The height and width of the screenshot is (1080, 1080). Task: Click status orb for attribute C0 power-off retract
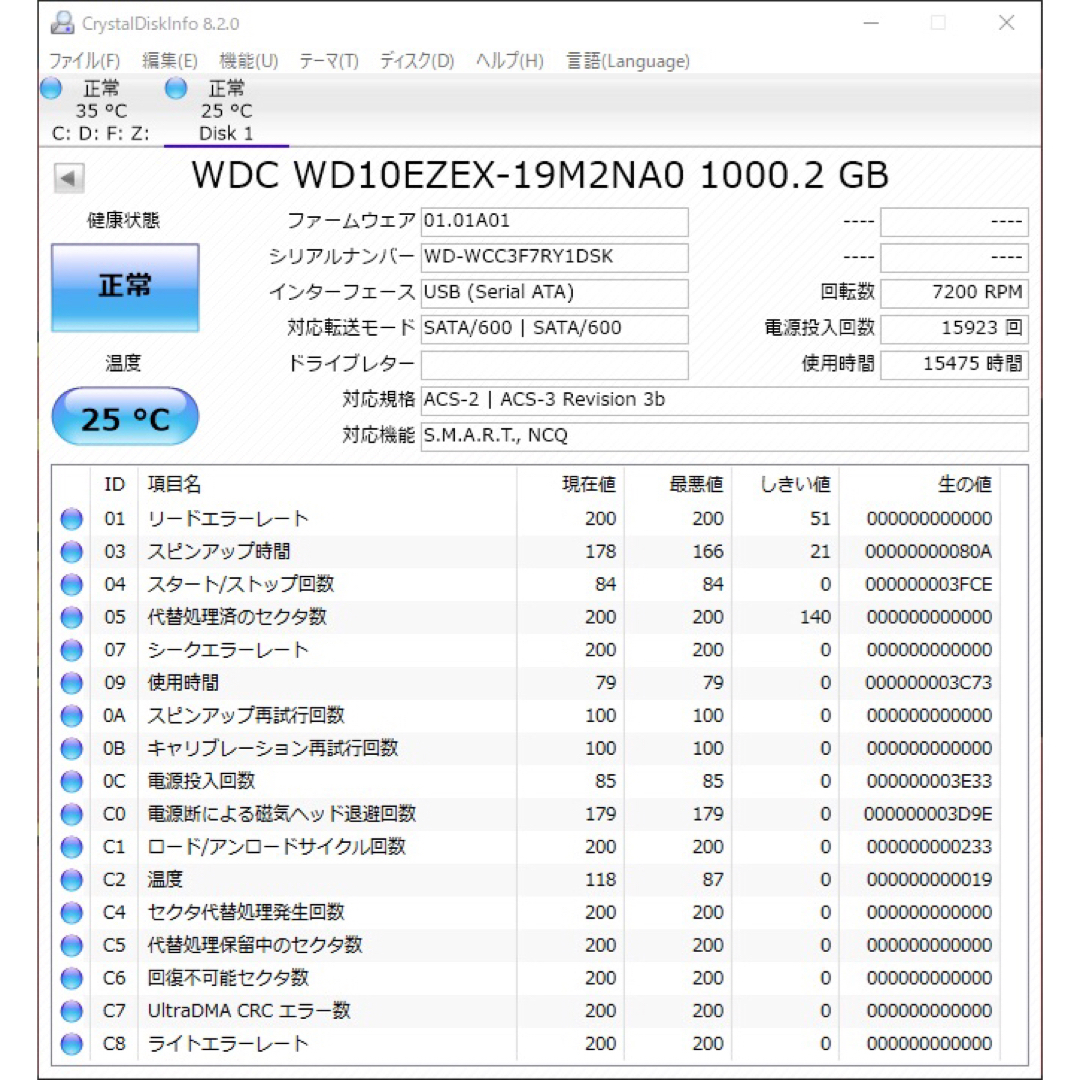tap(72, 814)
